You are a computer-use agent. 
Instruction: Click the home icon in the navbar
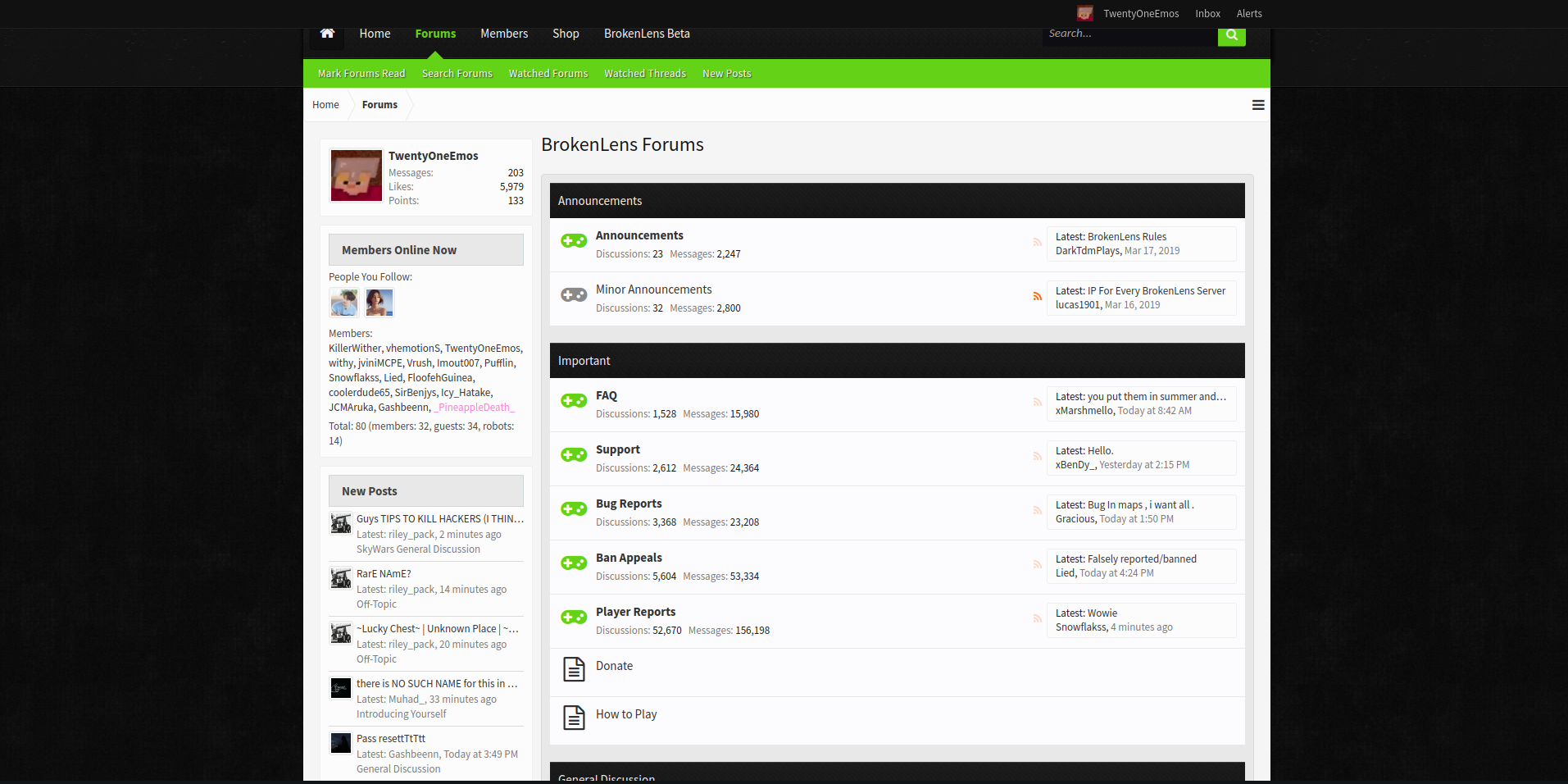click(327, 34)
